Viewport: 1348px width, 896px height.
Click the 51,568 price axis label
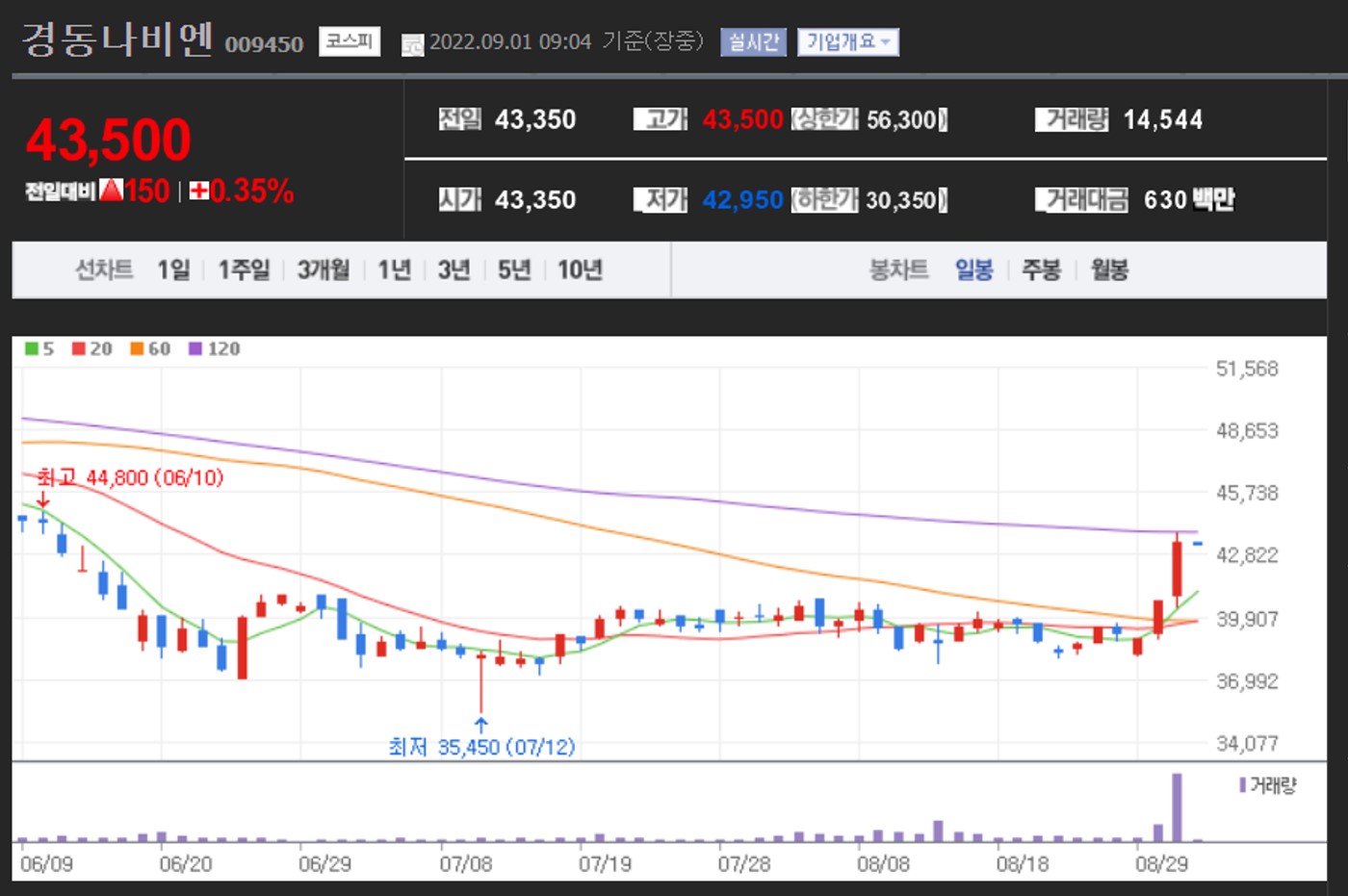pyautogui.click(x=1247, y=369)
